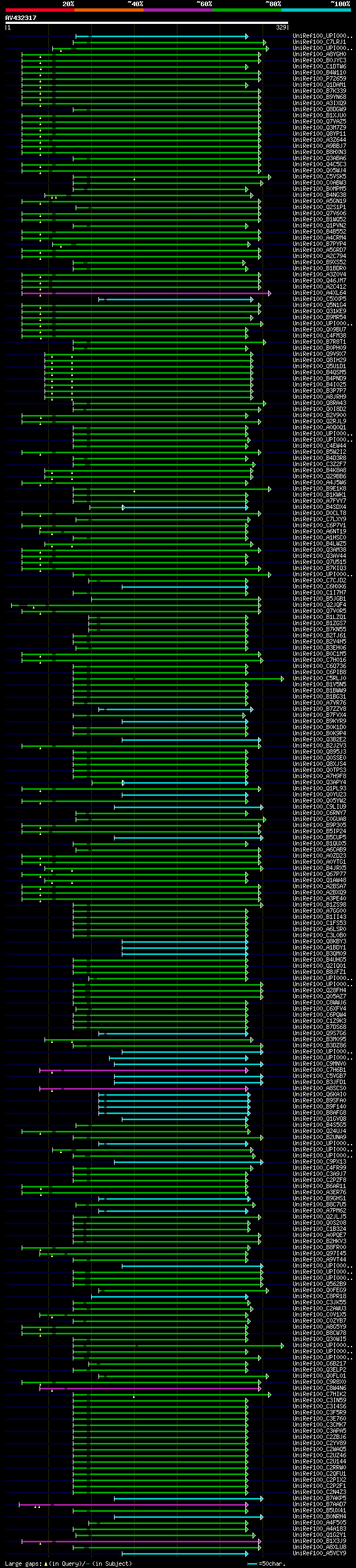356x1568 pixels.
Task: Select hit label UniRef100_B5CUP5
Action: click(319, 838)
